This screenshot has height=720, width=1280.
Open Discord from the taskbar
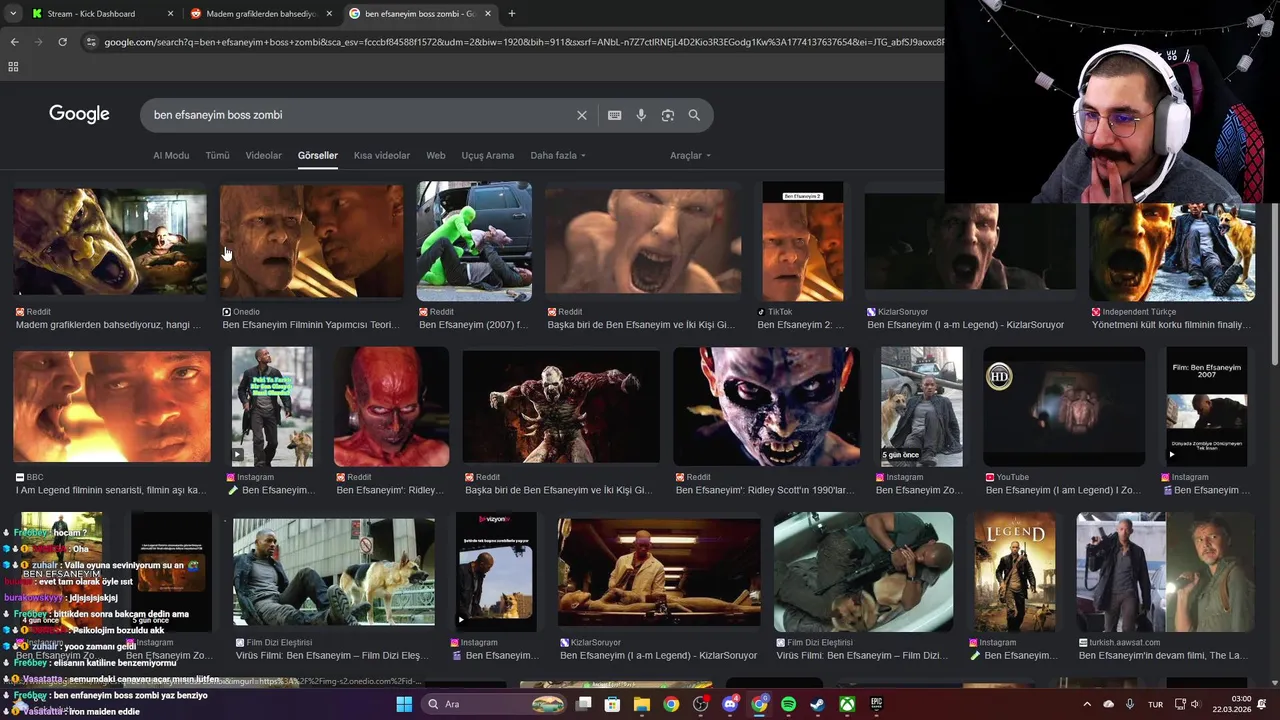click(730, 704)
